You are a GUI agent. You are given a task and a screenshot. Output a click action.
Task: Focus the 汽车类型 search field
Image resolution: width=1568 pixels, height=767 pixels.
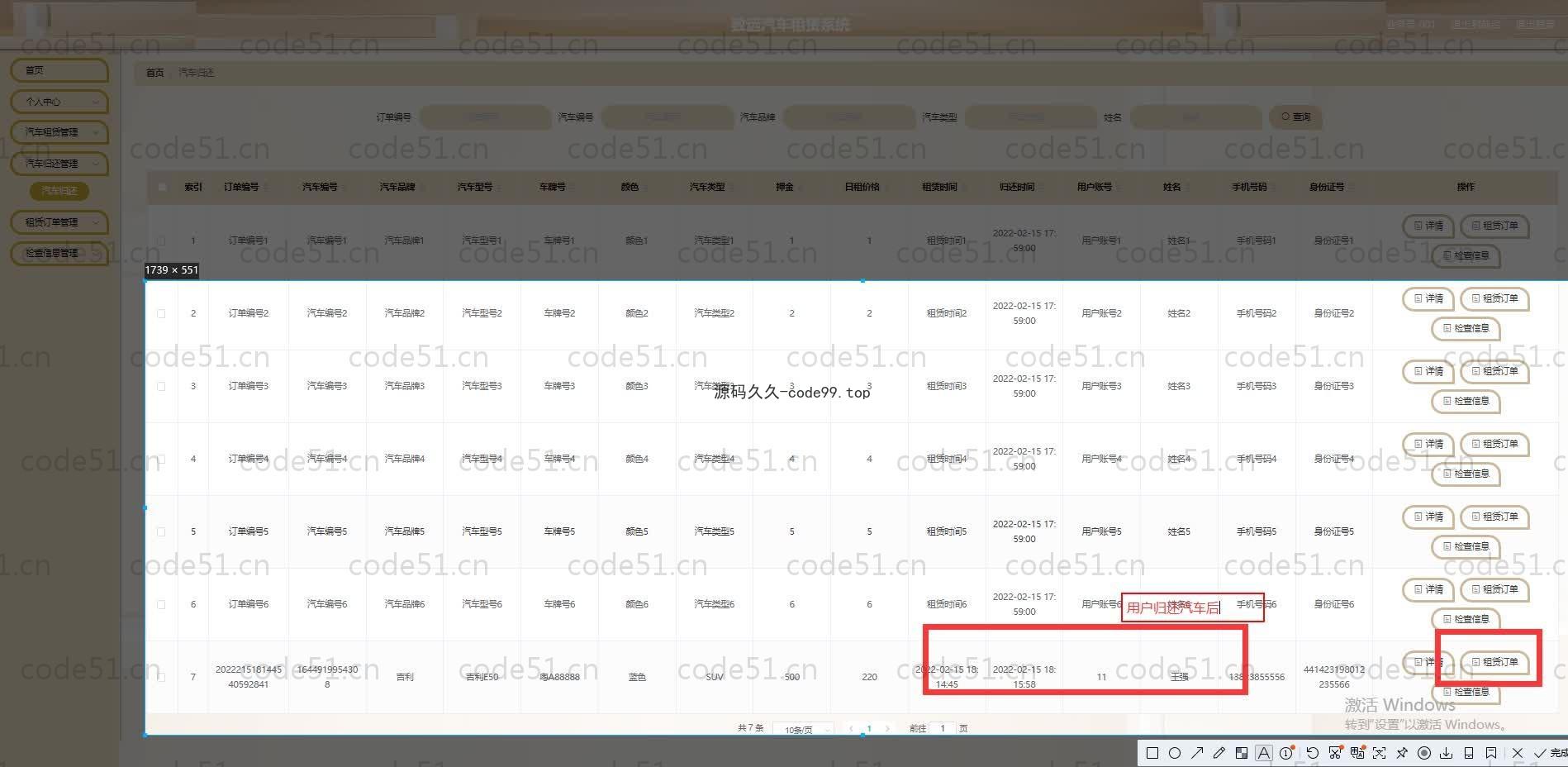(1029, 117)
